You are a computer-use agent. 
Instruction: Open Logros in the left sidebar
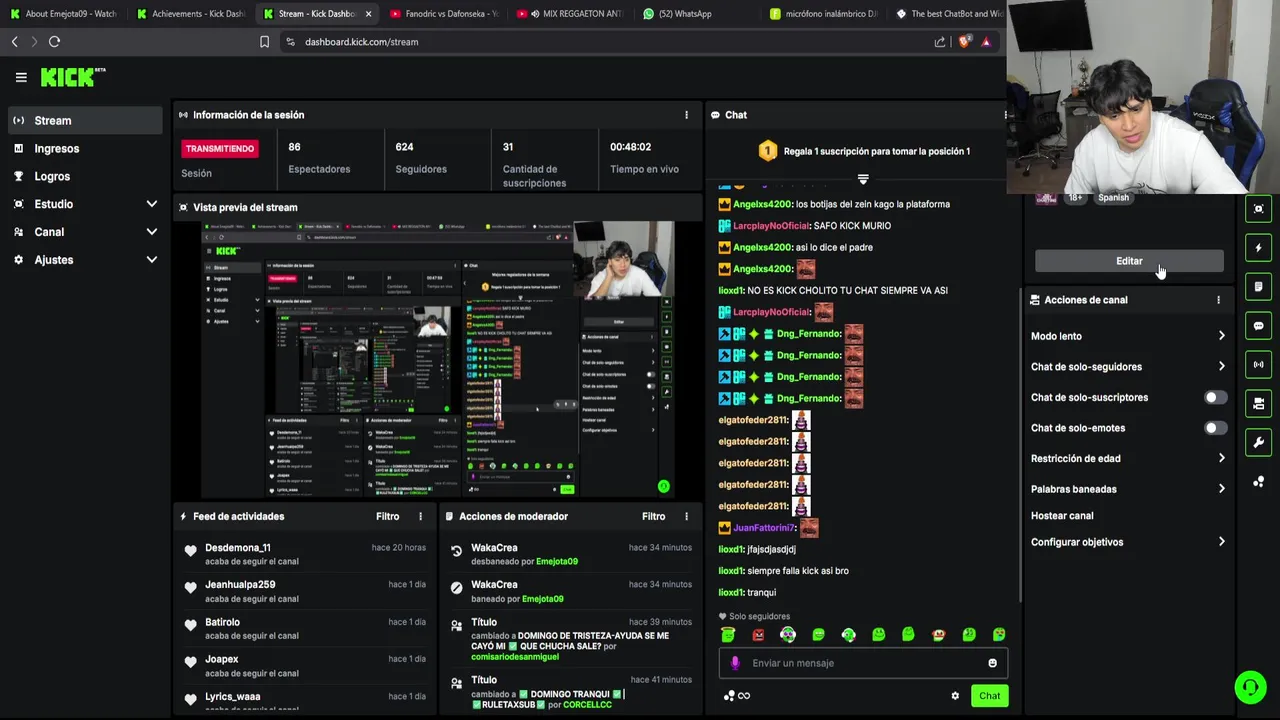pyautogui.click(x=85, y=176)
